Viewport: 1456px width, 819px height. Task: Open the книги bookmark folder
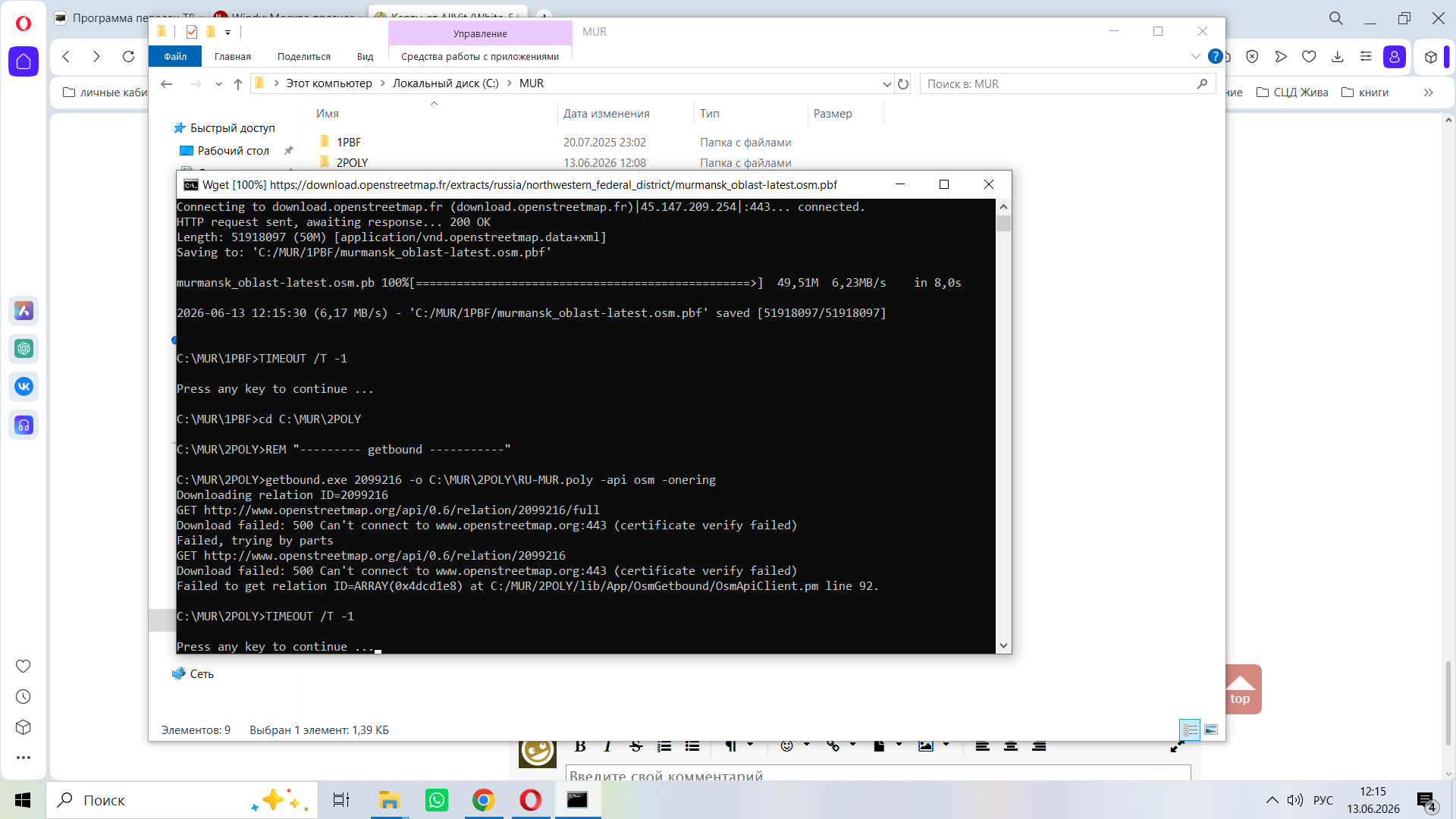coord(1365,93)
